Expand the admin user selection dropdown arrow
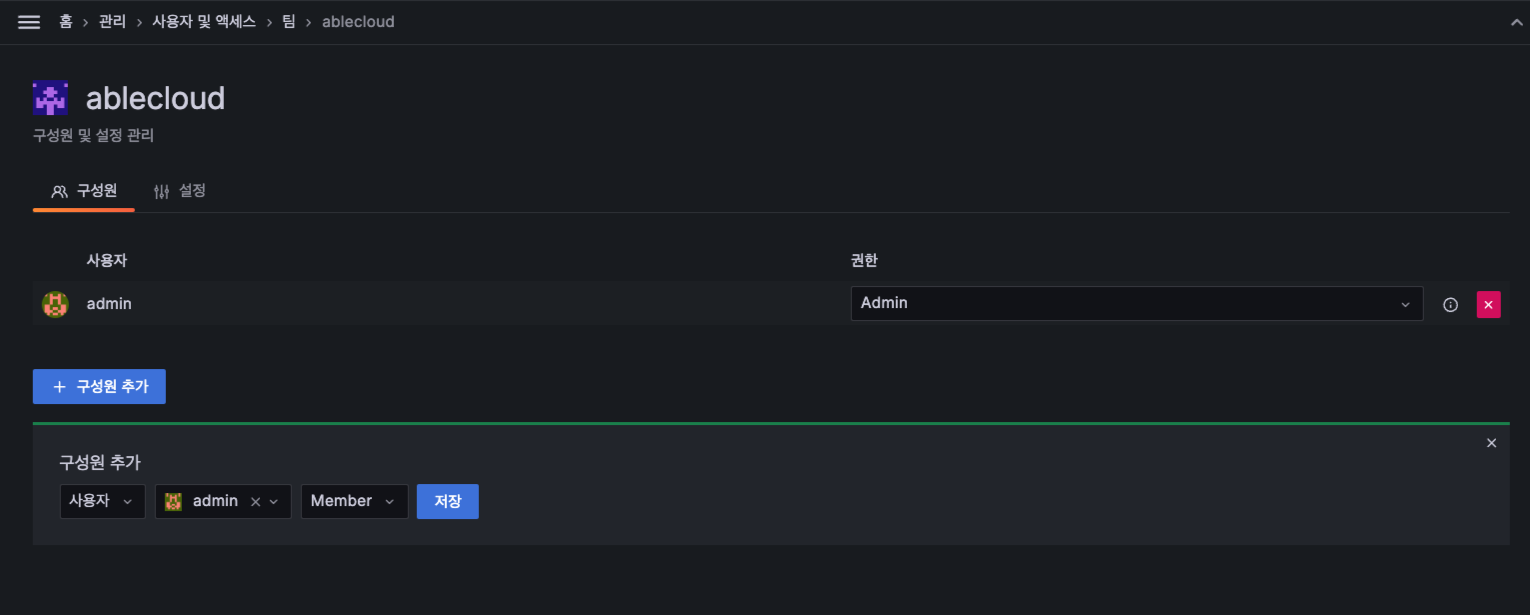Viewport: 1530px width, 615px height. click(x=274, y=502)
